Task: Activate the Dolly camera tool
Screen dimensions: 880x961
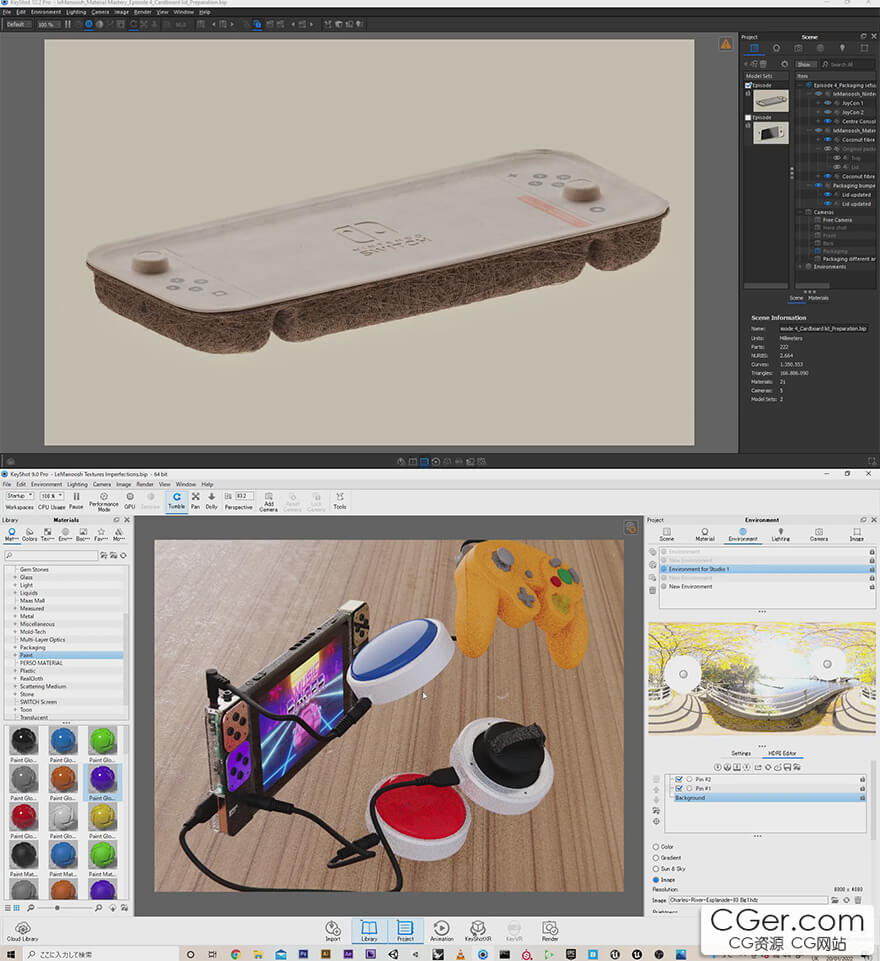Action: (x=212, y=499)
